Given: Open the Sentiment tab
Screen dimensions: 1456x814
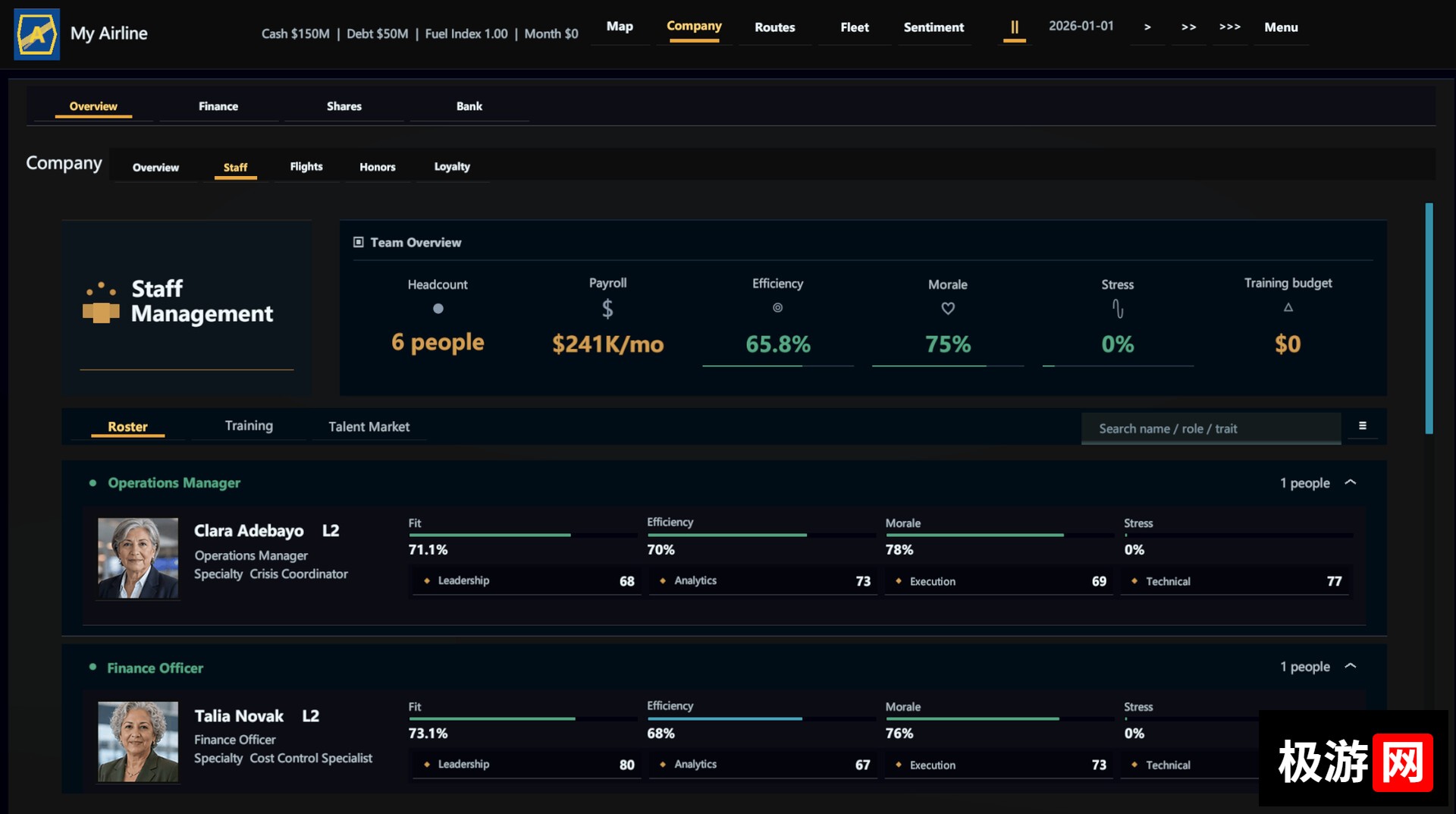Looking at the screenshot, I should 934,27.
